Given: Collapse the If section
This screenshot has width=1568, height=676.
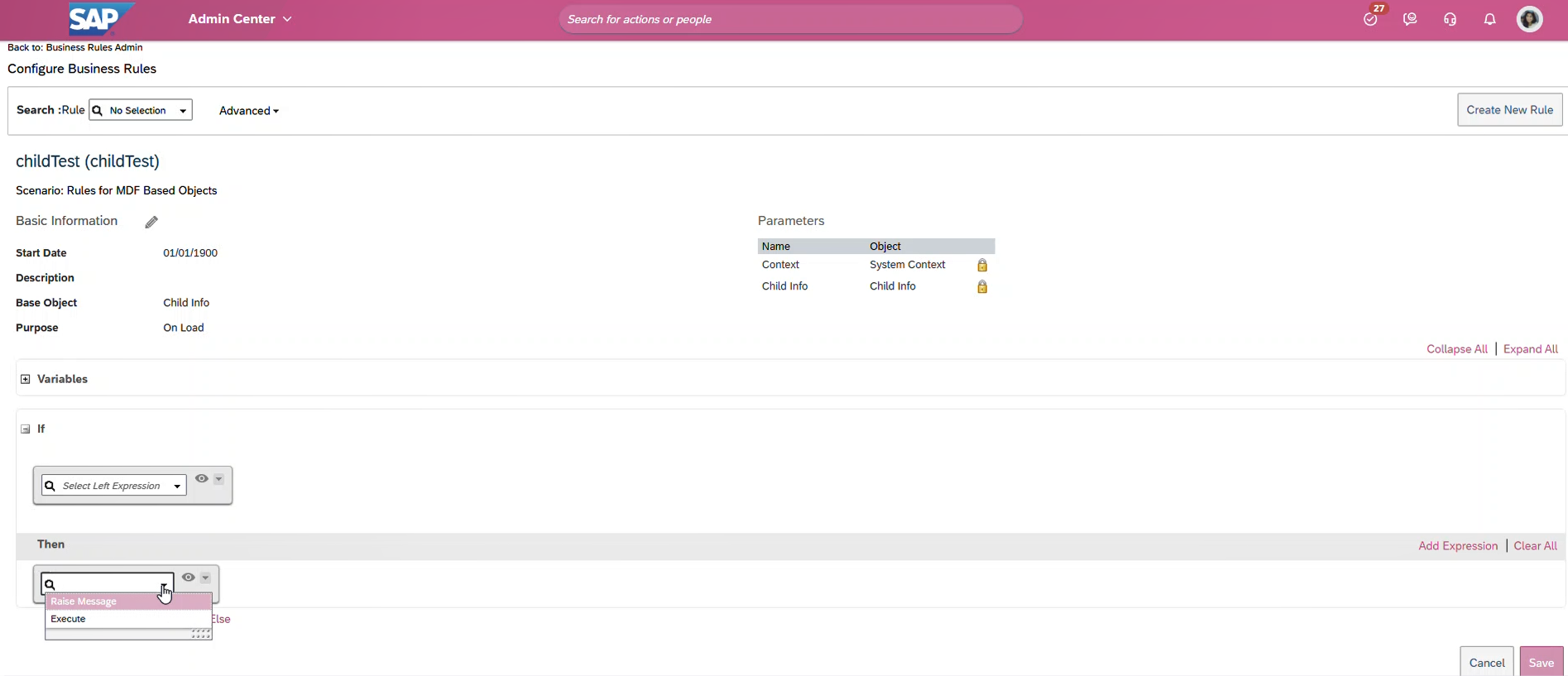Looking at the screenshot, I should pyautogui.click(x=26, y=429).
